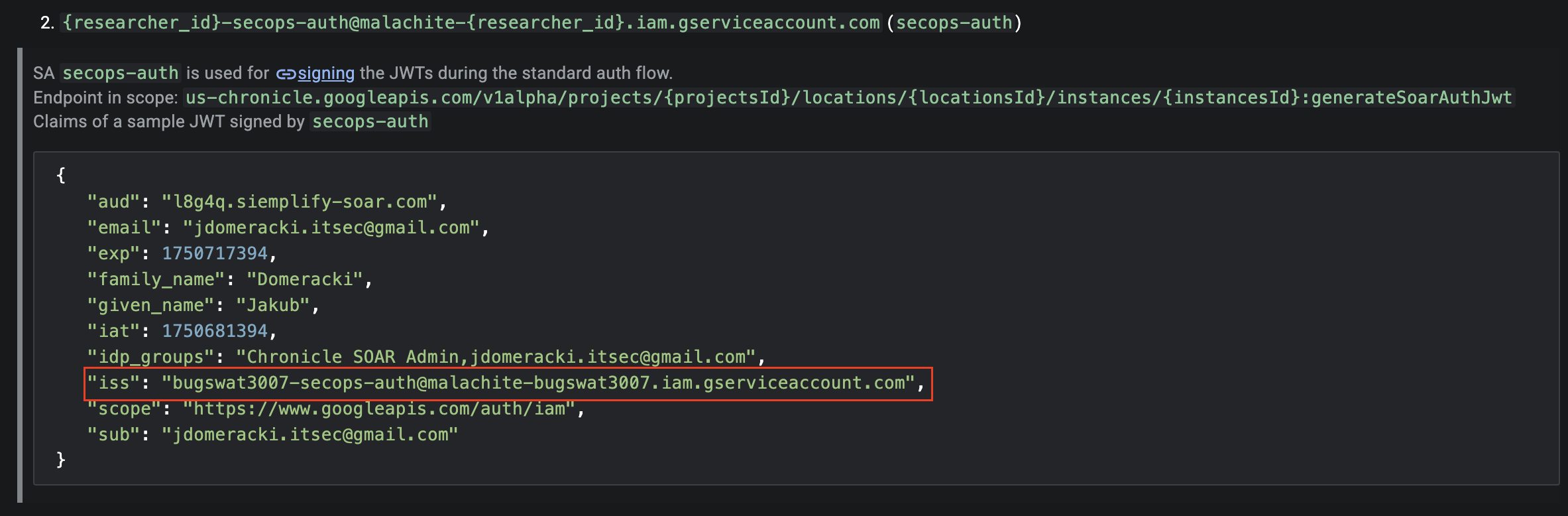Open the "signing" hyperlink
The image size is (1568, 516).
(326, 73)
